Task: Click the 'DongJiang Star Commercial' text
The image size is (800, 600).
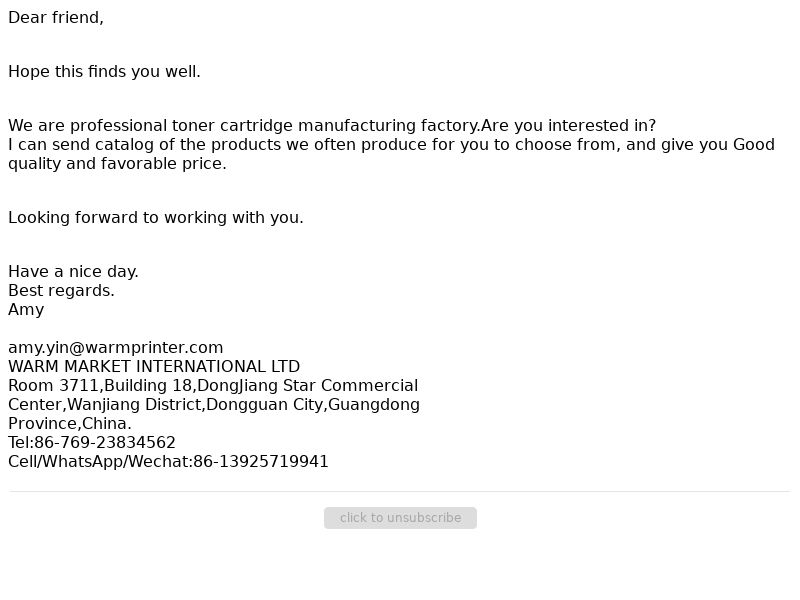Action: pos(308,386)
